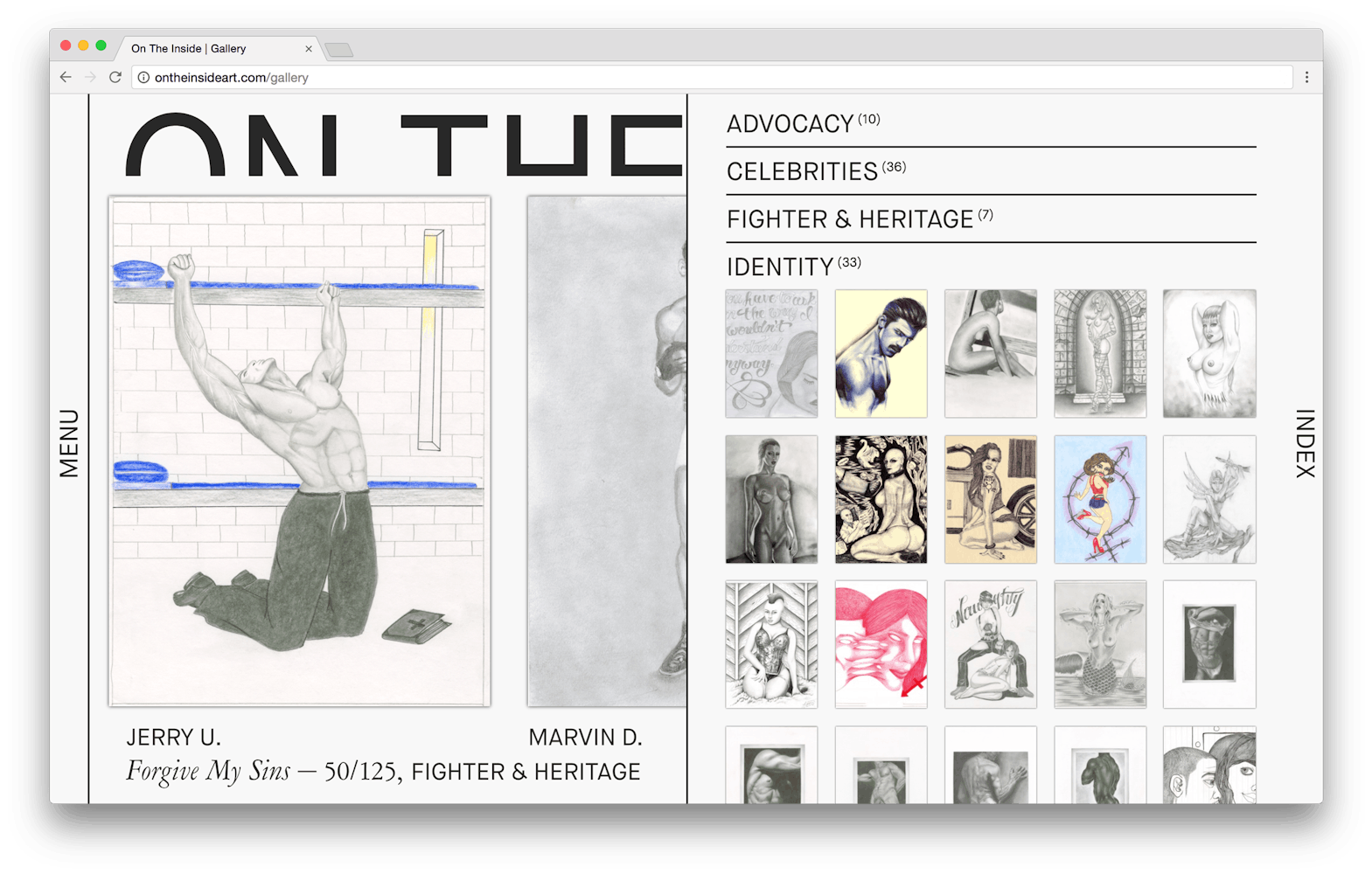Viewport: 1372px width, 874px height.
Task: Reload the page with refresh icon
Action: tap(115, 77)
